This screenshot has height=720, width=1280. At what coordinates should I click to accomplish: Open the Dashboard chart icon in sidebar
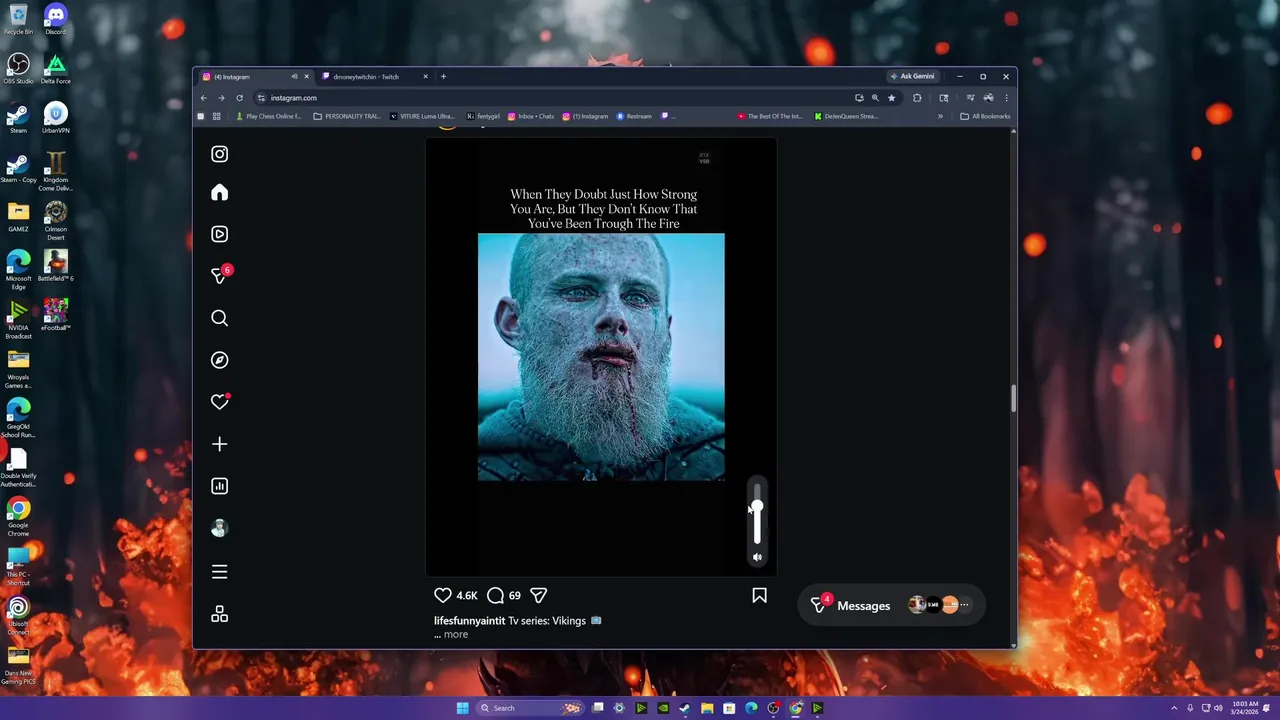coord(219,486)
